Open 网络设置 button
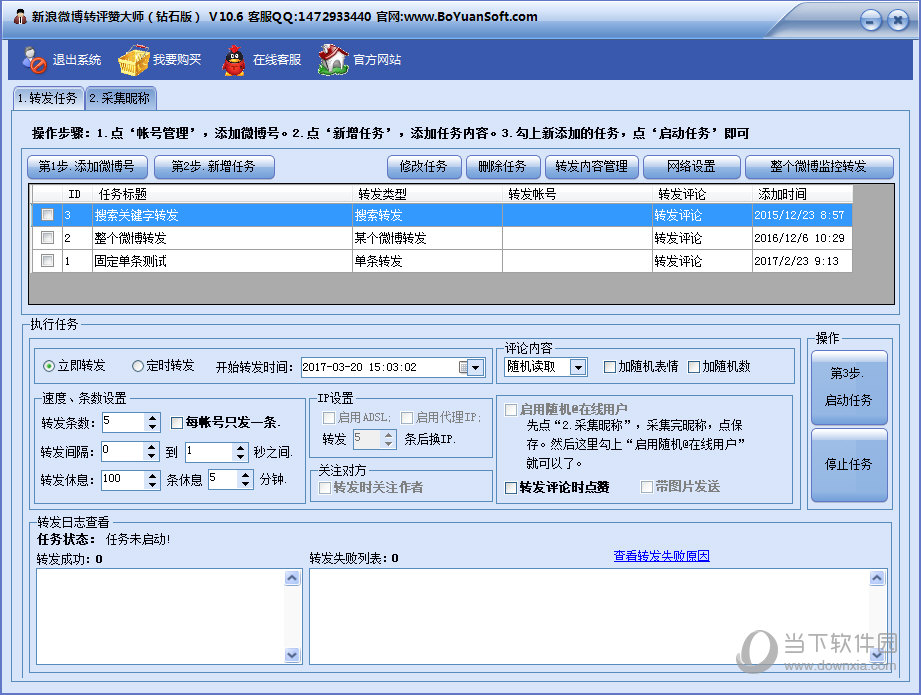Screen dimensions: 921x695 (691, 167)
